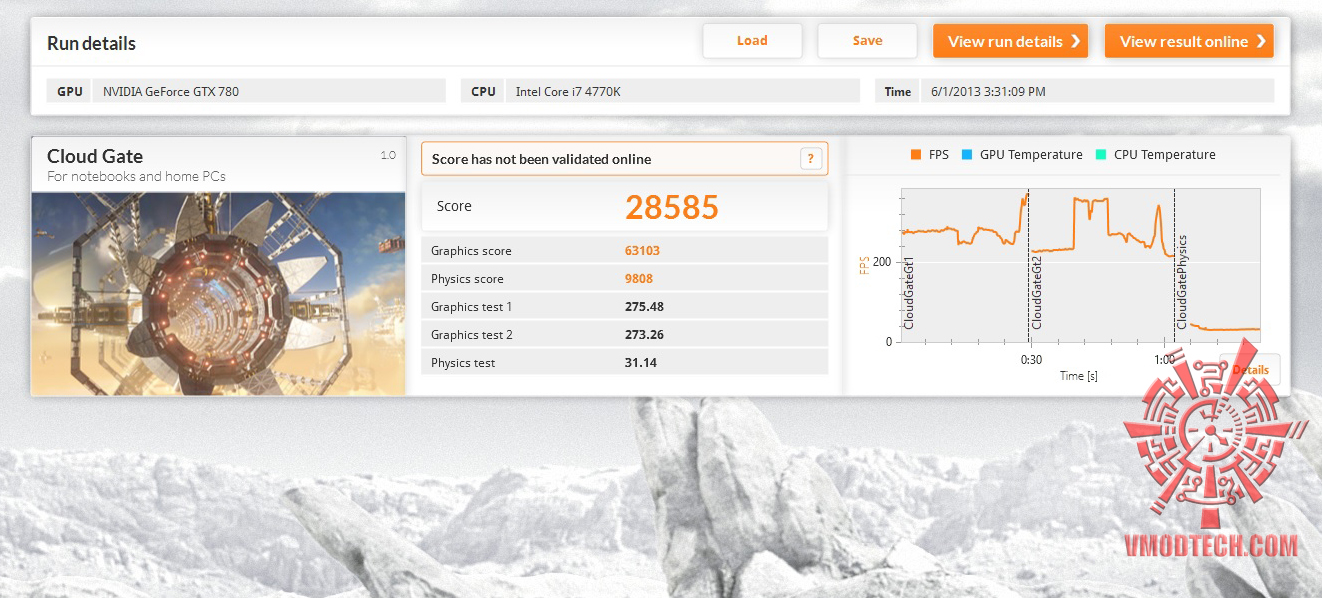Open View result online
1322x598 pixels.
(1189, 41)
